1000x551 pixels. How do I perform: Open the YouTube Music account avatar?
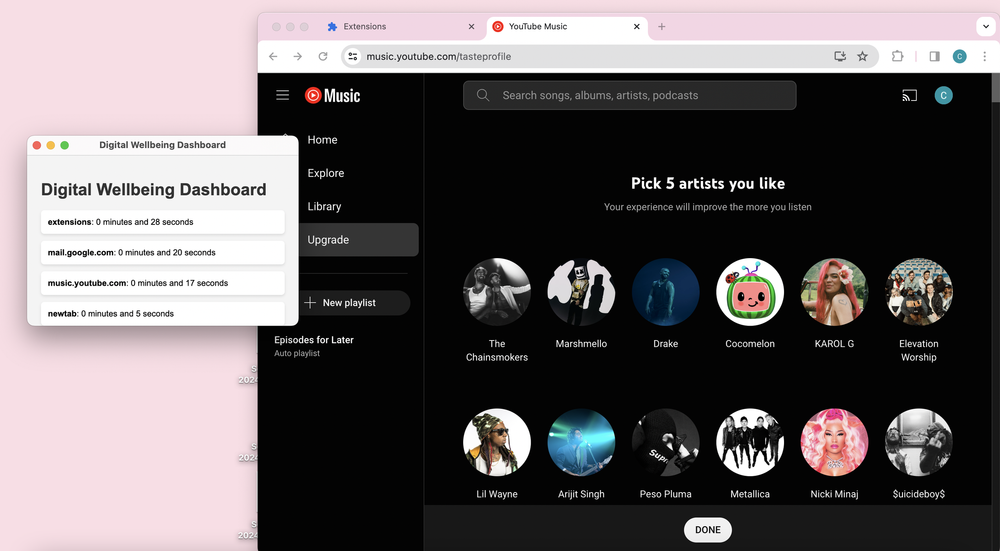(943, 95)
